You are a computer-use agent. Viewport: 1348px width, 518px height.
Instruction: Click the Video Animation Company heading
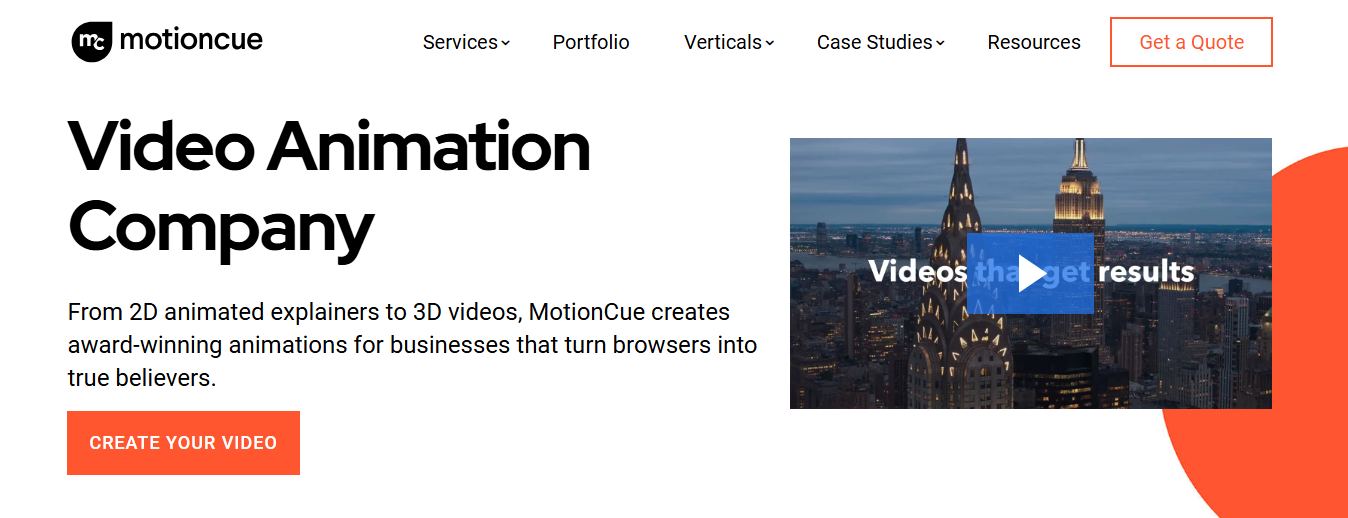coord(329,188)
